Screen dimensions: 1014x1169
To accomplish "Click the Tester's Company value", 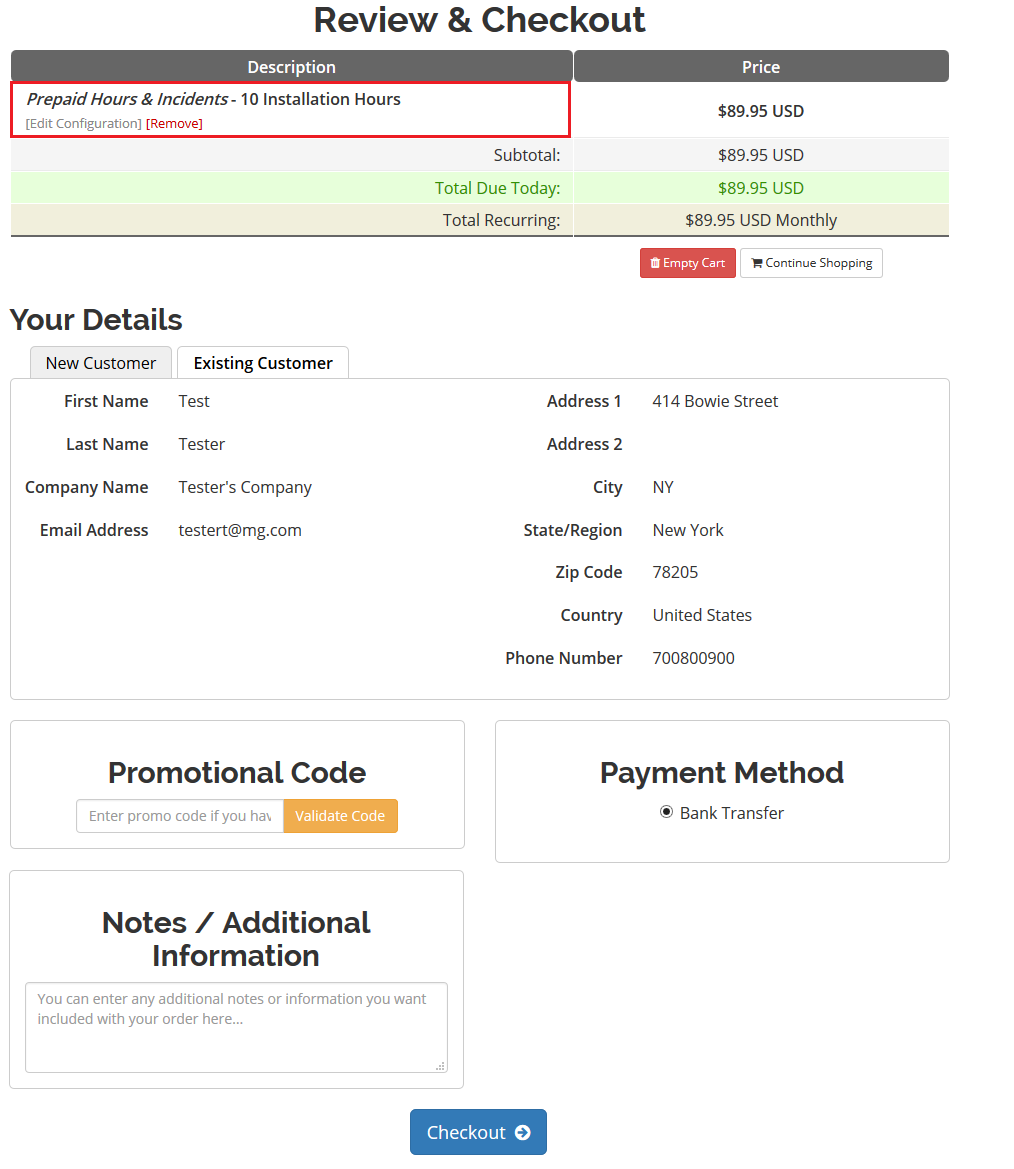I will coord(245,488).
